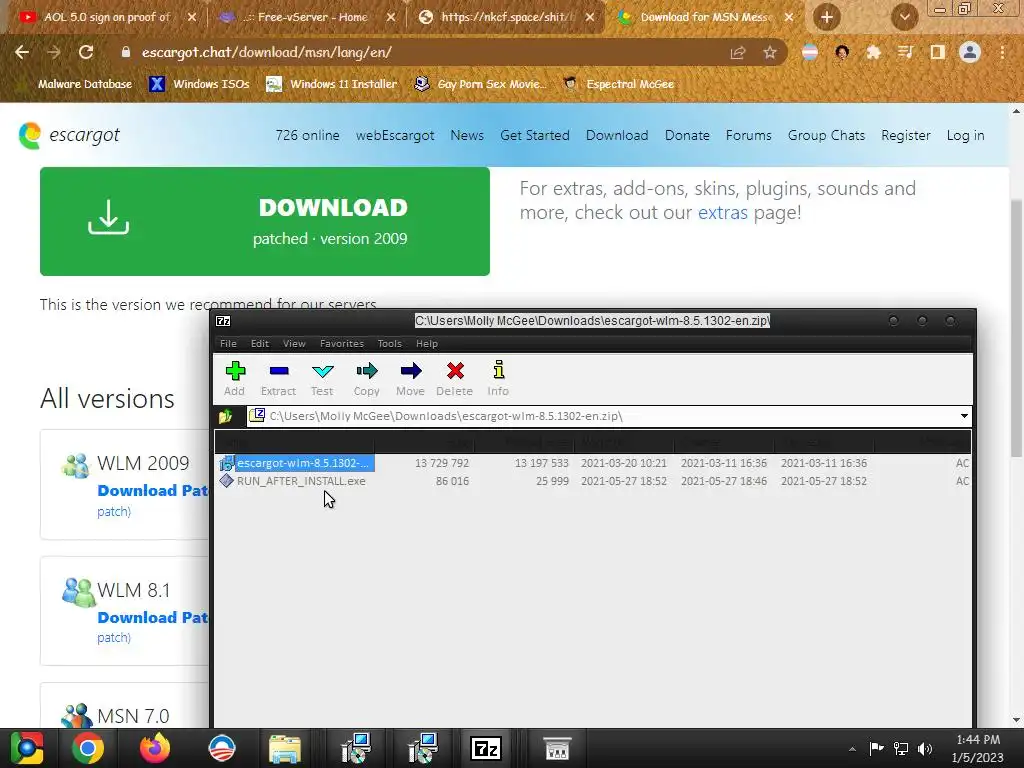Click the size value 86 016

pyautogui.click(x=452, y=481)
